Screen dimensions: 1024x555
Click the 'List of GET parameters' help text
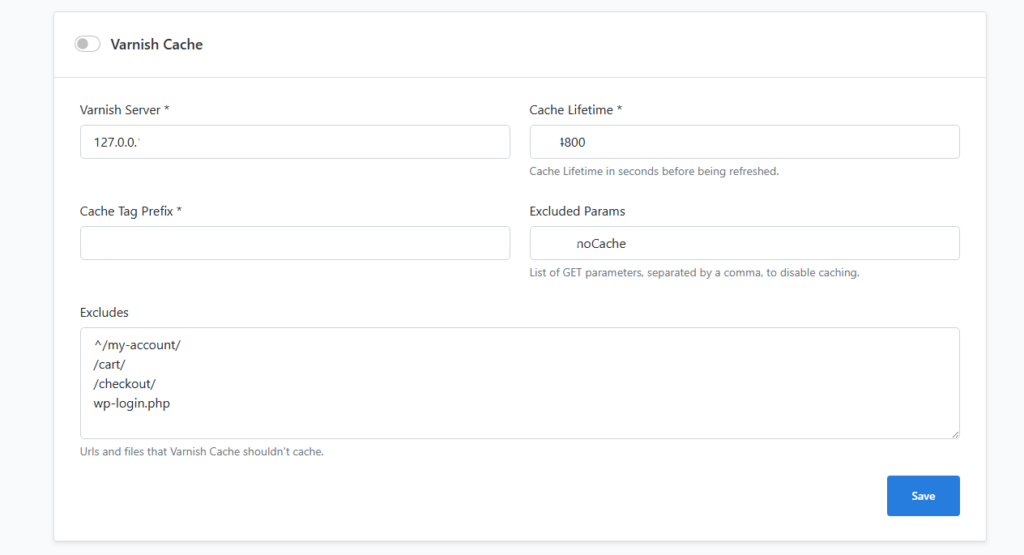pyautogui.click(x=694, y=272)
